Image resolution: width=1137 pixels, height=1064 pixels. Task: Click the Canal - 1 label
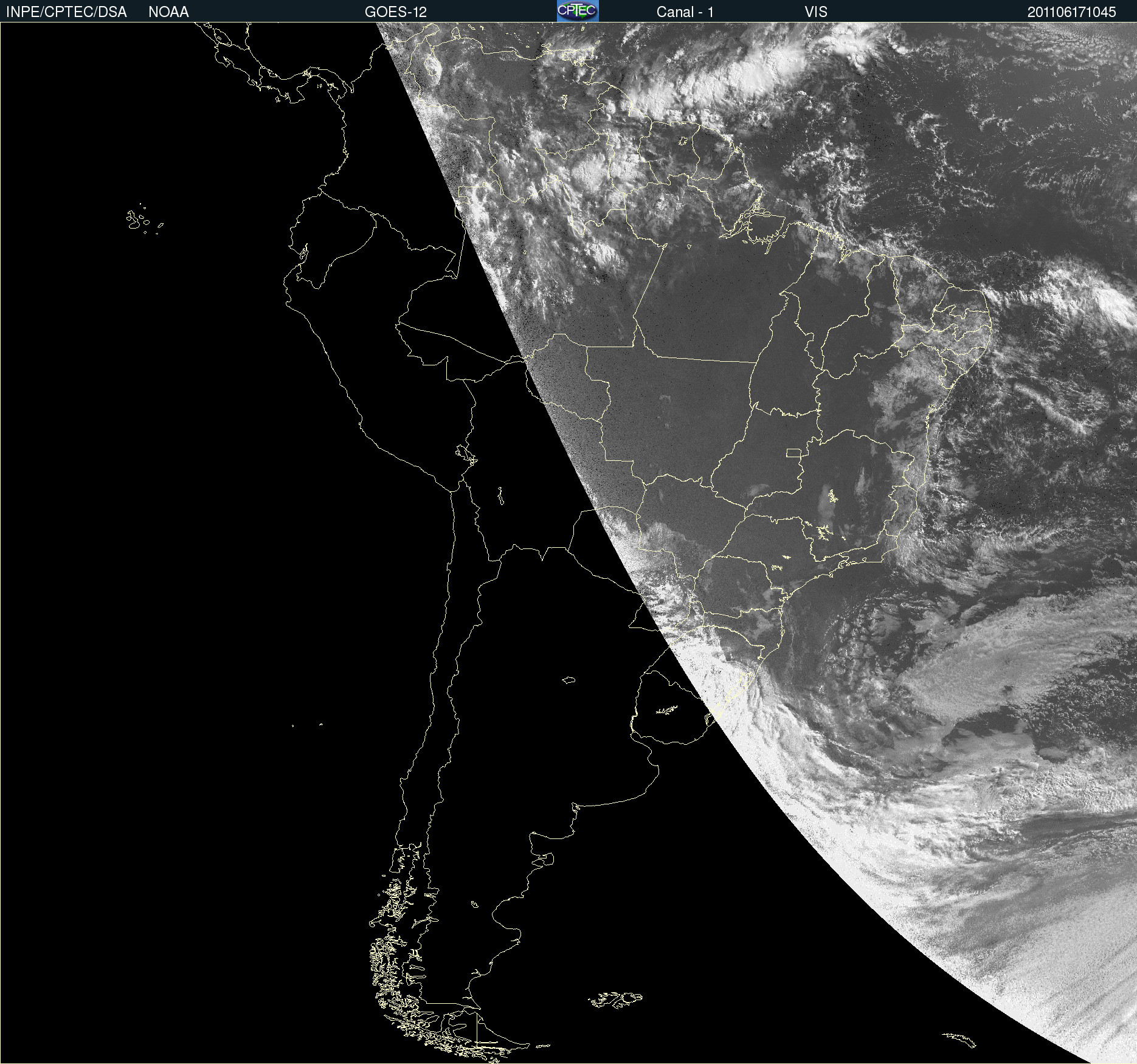click(x=685, y=12)
